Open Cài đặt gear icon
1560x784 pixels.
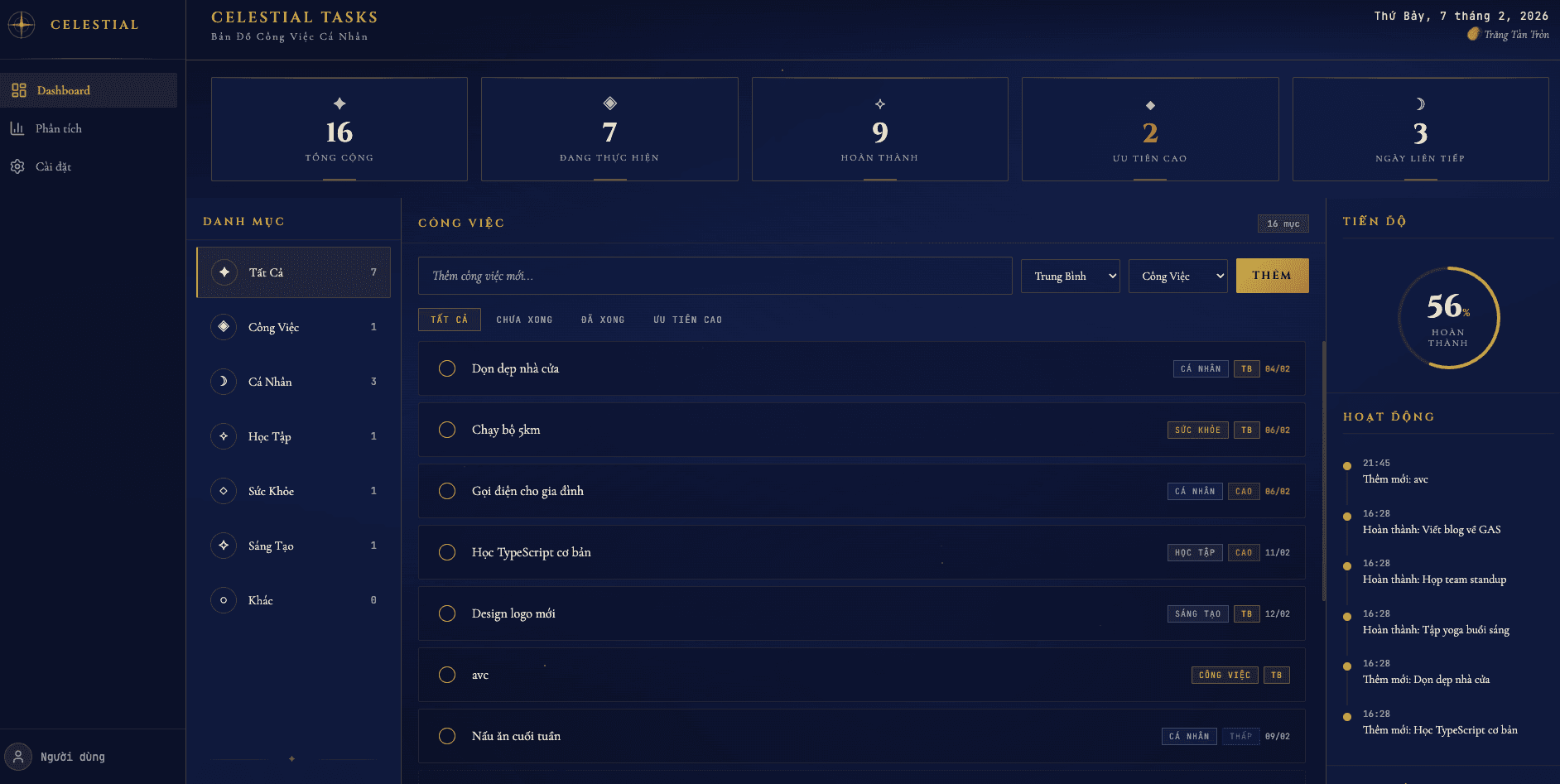pos(17,166)
